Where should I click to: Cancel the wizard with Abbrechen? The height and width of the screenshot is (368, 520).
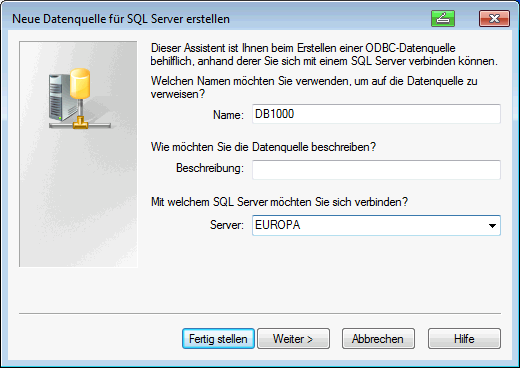[378, 339]
